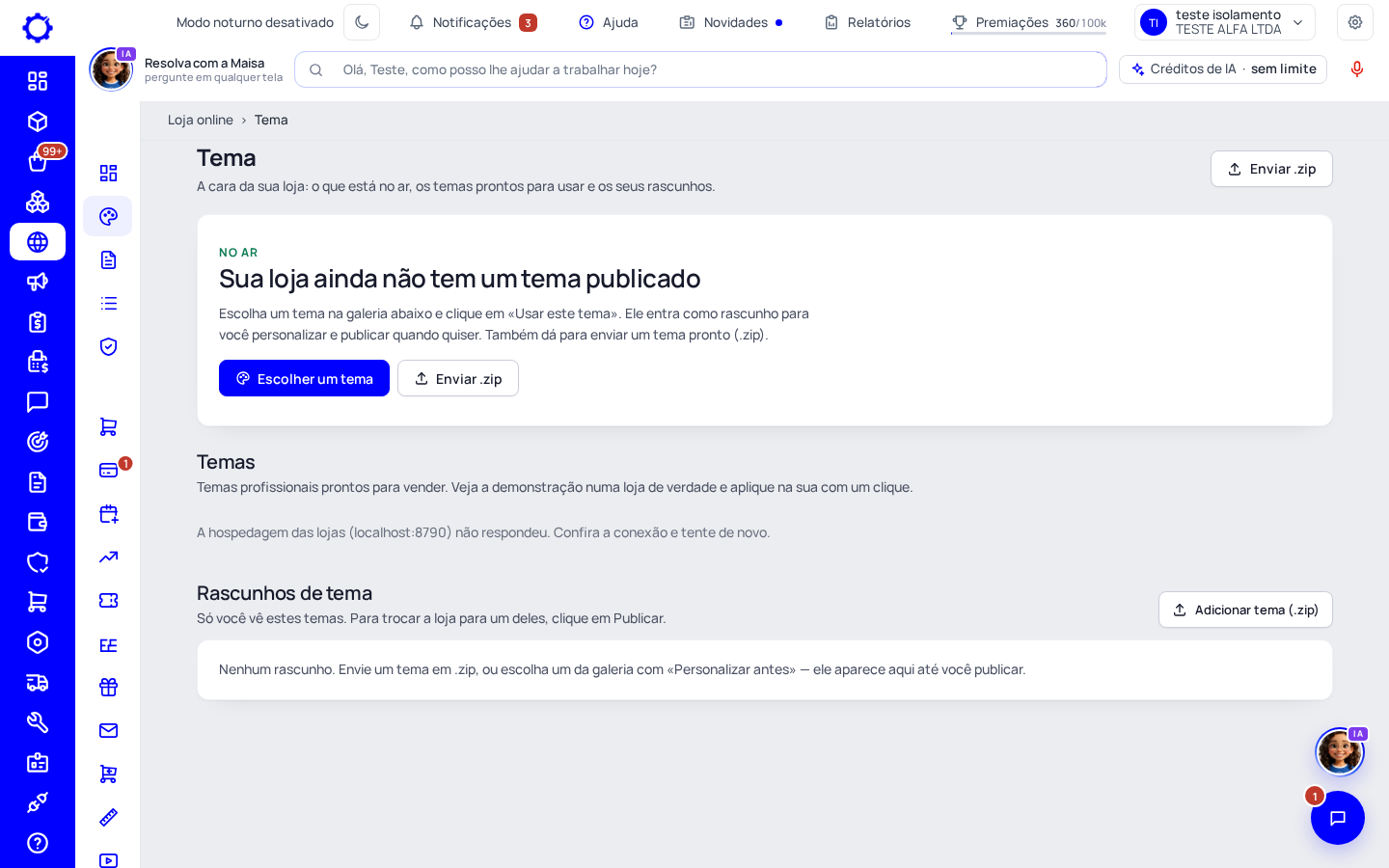Screen dimensions: 1389x868
Task: Open the hexagon nut icon in the blue sidebar
Action: [x=38, y=642]
